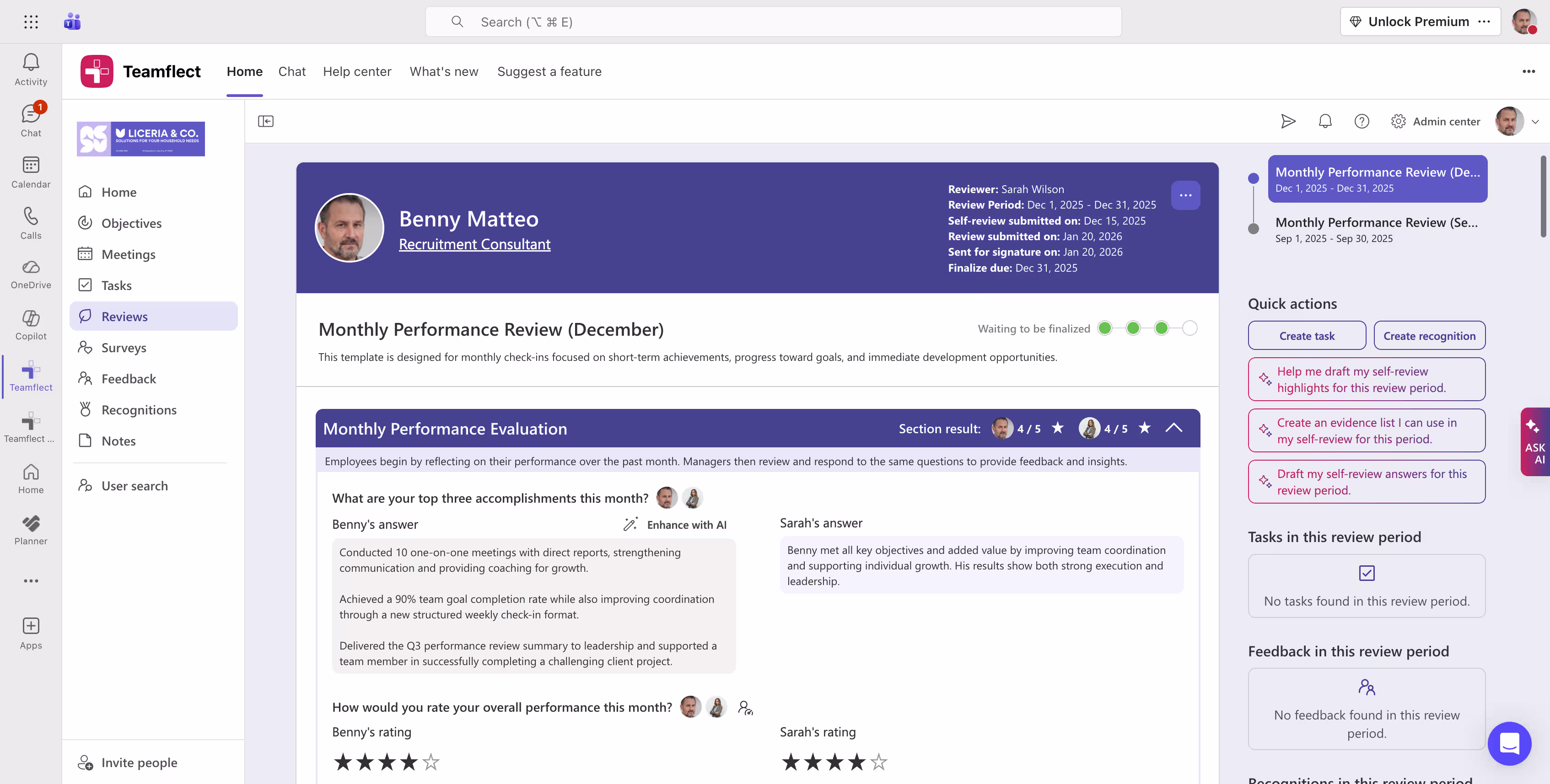Click the ASK AI floating button
The height and width of the screenshot is (784, 1550).
pyautogui.click(x=1535, y=442)
